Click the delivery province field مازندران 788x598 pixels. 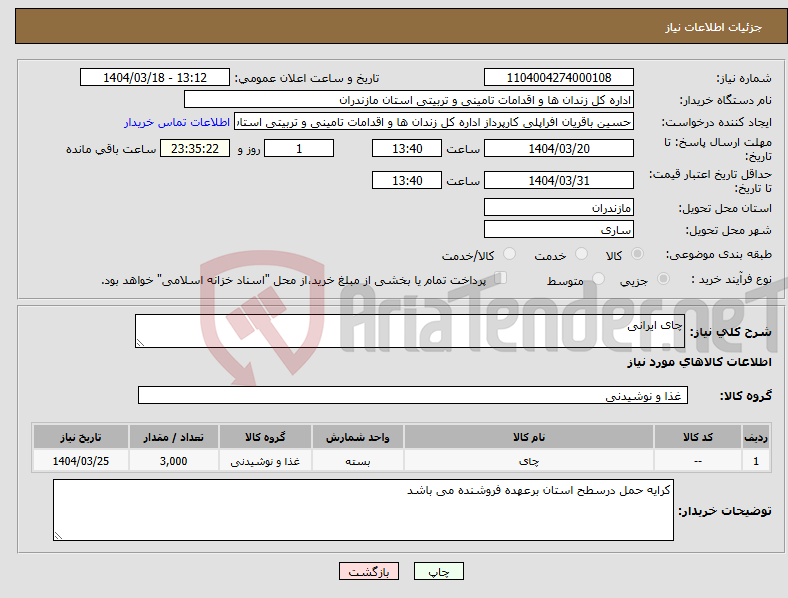tap(559, 207)
